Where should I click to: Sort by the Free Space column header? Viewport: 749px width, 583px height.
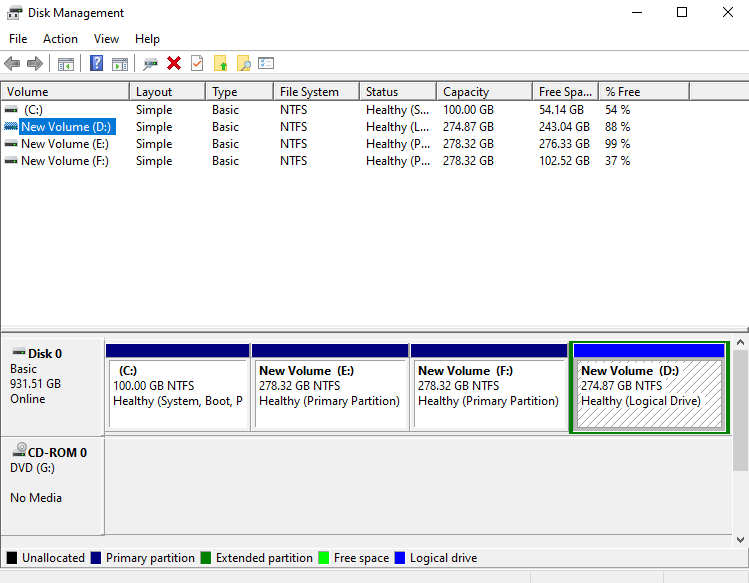coord(566,92)
